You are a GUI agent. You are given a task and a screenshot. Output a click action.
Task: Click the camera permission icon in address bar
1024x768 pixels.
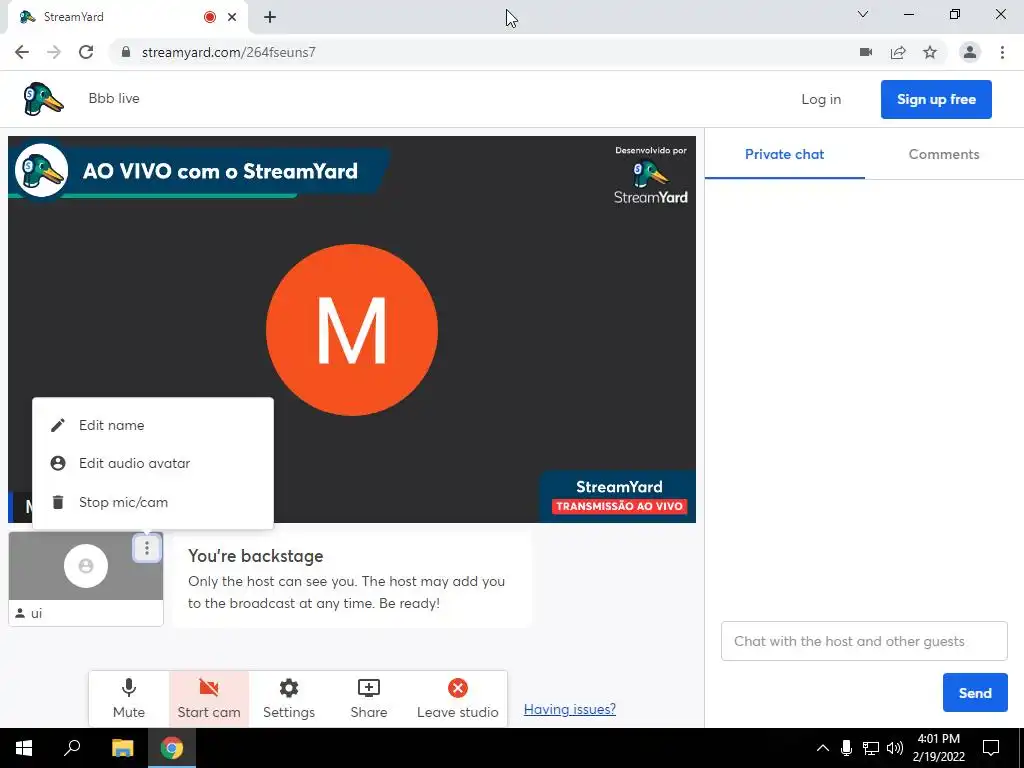(866, 52)
